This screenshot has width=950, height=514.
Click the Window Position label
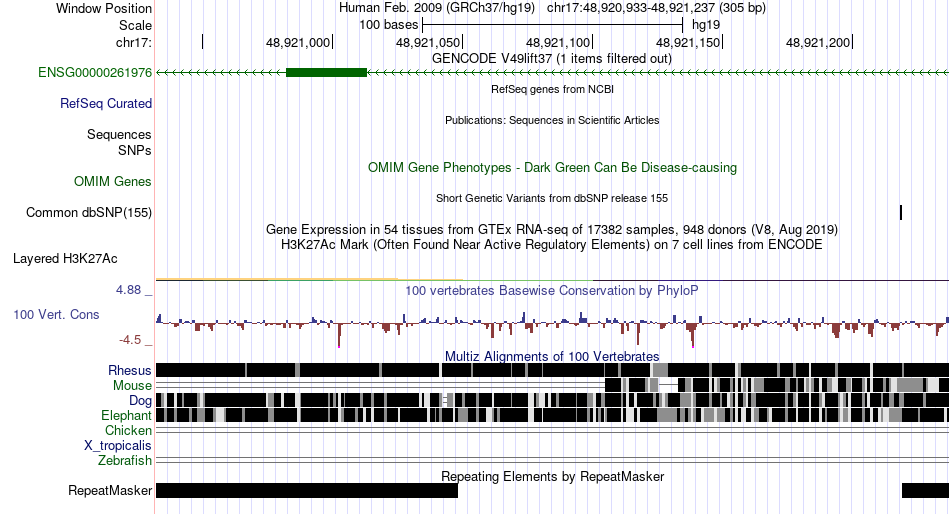[104, 8]
